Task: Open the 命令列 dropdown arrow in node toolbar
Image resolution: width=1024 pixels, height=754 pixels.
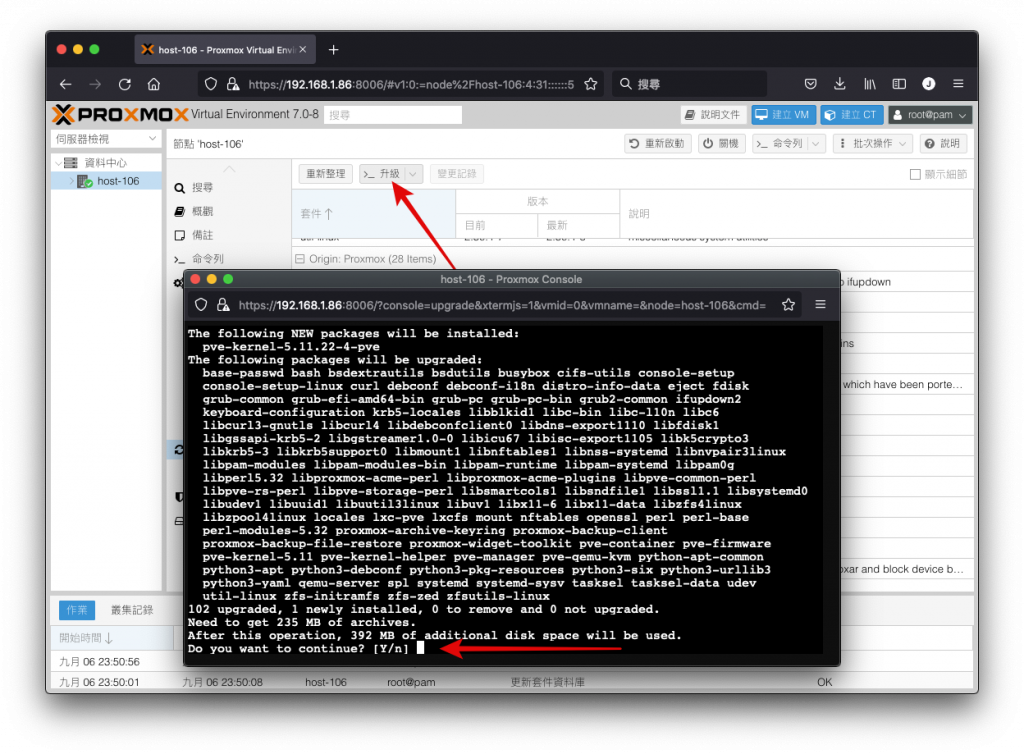Action: (x=816, y=144)
